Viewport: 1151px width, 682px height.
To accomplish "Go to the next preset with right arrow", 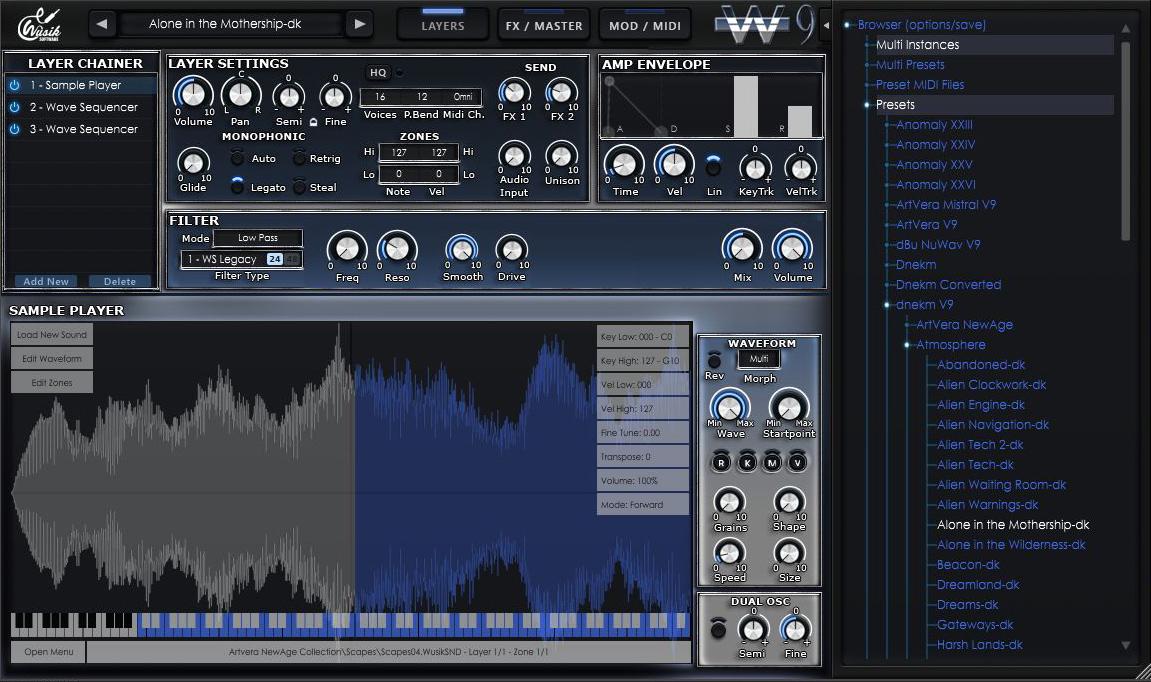I will click(359, 24).
